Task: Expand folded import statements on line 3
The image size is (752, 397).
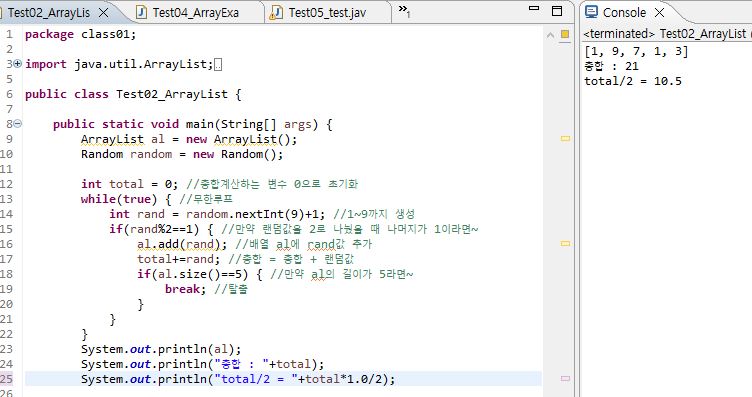Action: coord(18,64)
